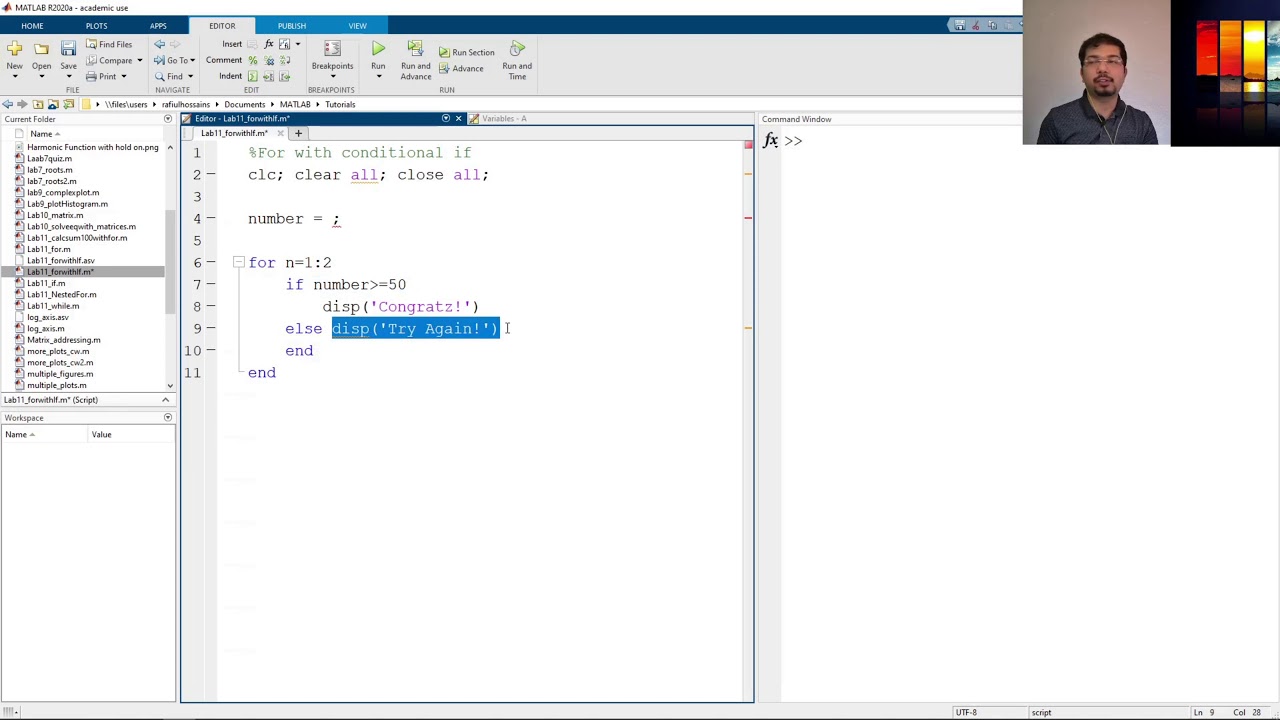
Task: Click the quick access cut scissors icon
Action: click(x=975, y=25)
